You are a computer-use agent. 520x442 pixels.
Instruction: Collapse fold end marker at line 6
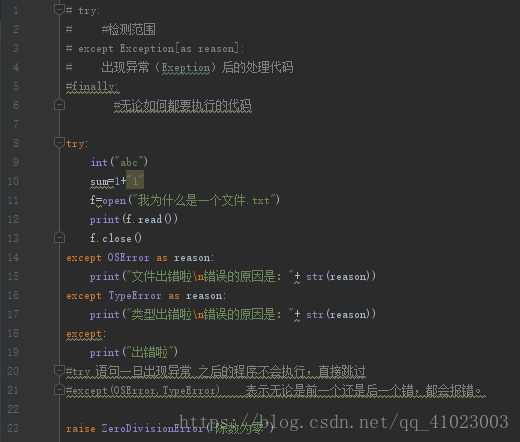[59, 105]
